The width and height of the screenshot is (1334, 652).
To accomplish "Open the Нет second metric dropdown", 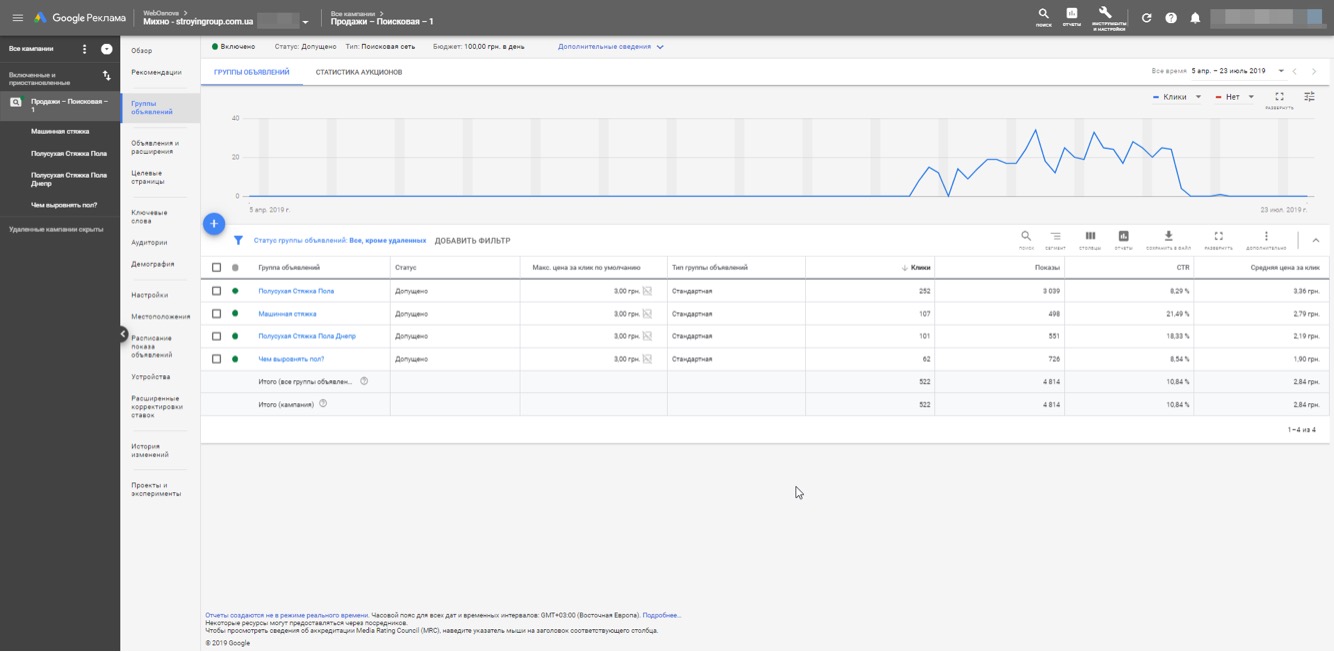I will (1235, 97).
